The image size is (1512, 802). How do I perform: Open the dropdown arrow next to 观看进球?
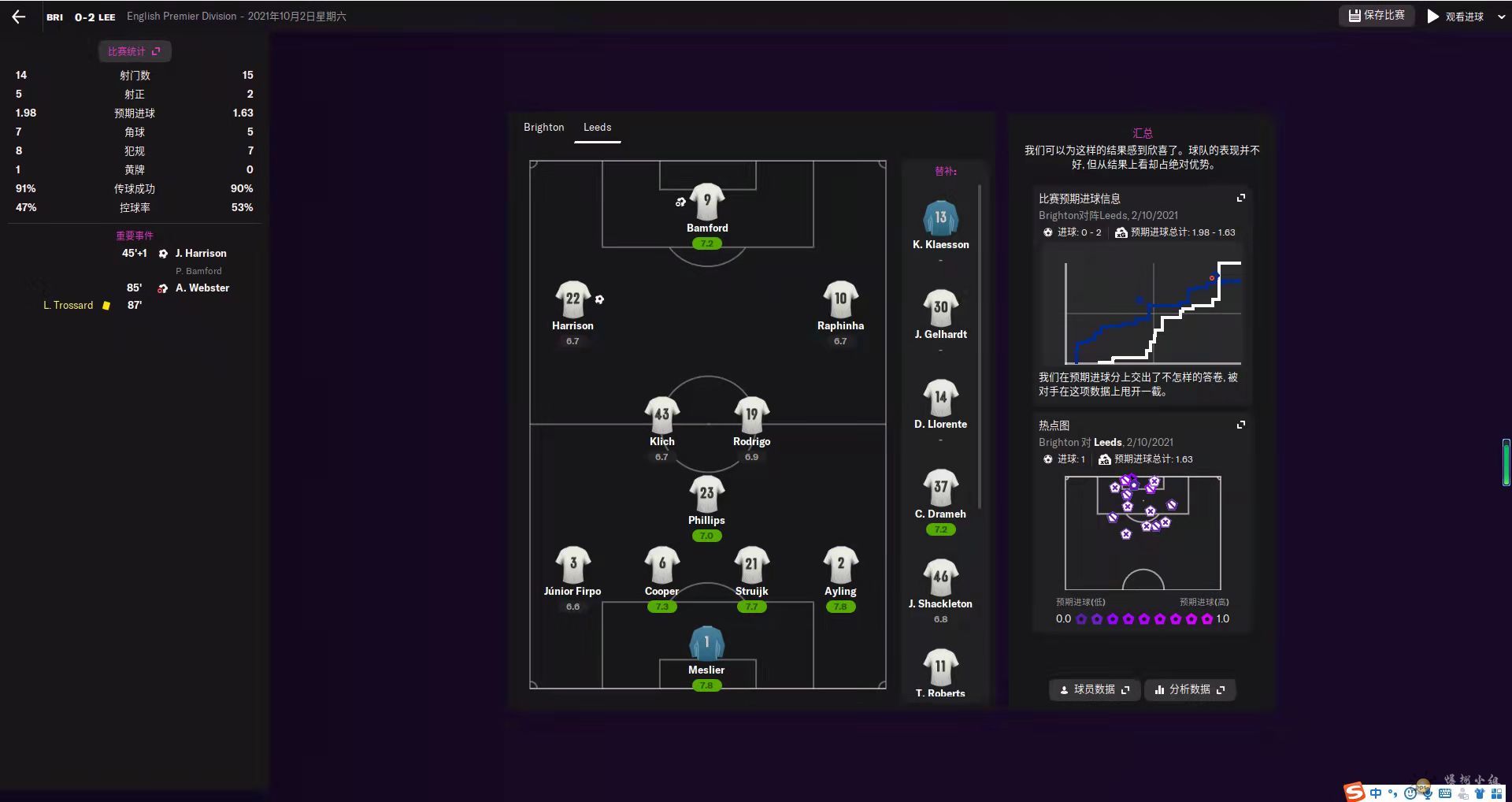tap(1502, 17)
